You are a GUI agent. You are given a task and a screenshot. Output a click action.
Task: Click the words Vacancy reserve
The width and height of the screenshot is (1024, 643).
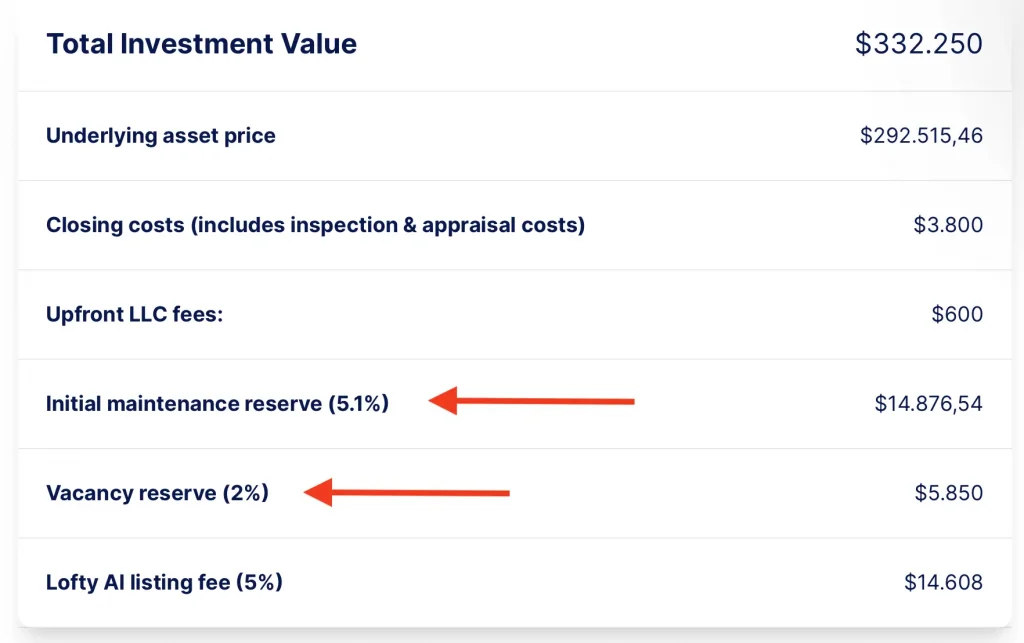pyautogui.click(x=130, y=493)
